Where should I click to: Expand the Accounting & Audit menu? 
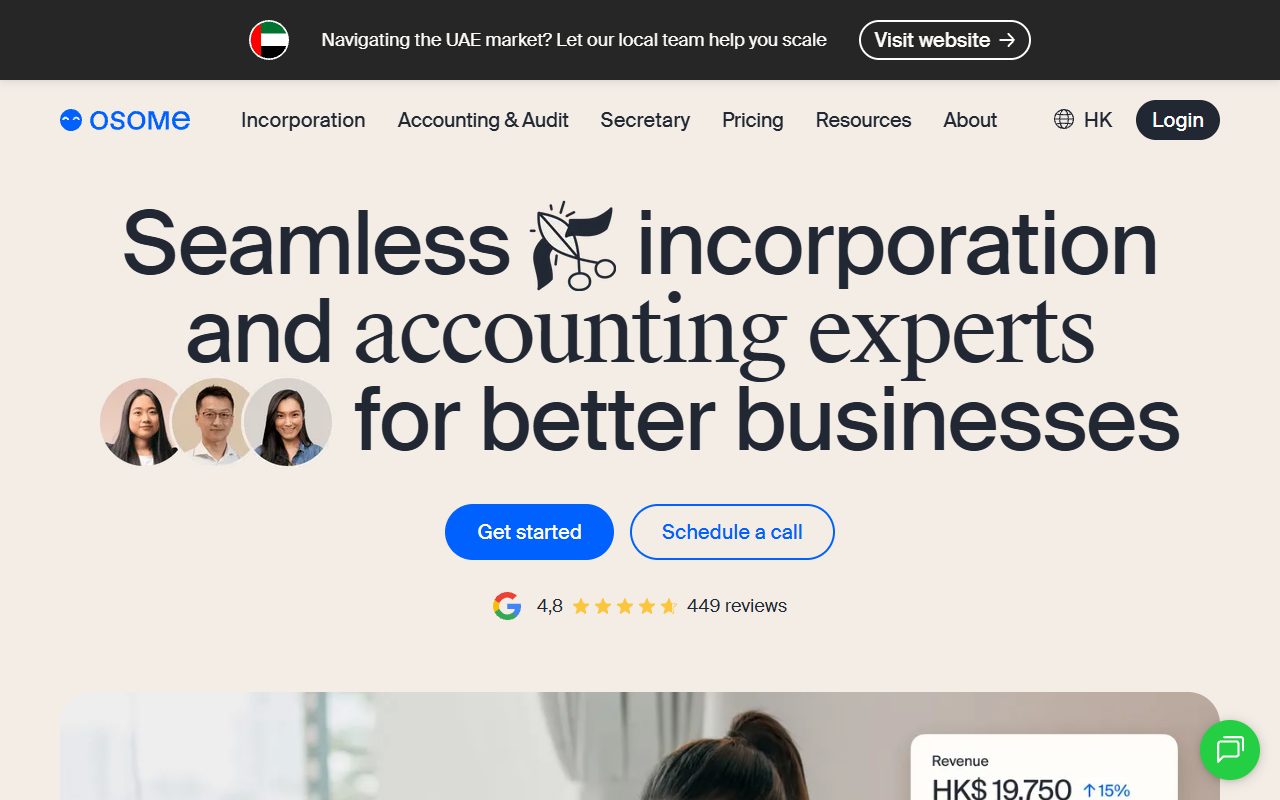point(483,120)
